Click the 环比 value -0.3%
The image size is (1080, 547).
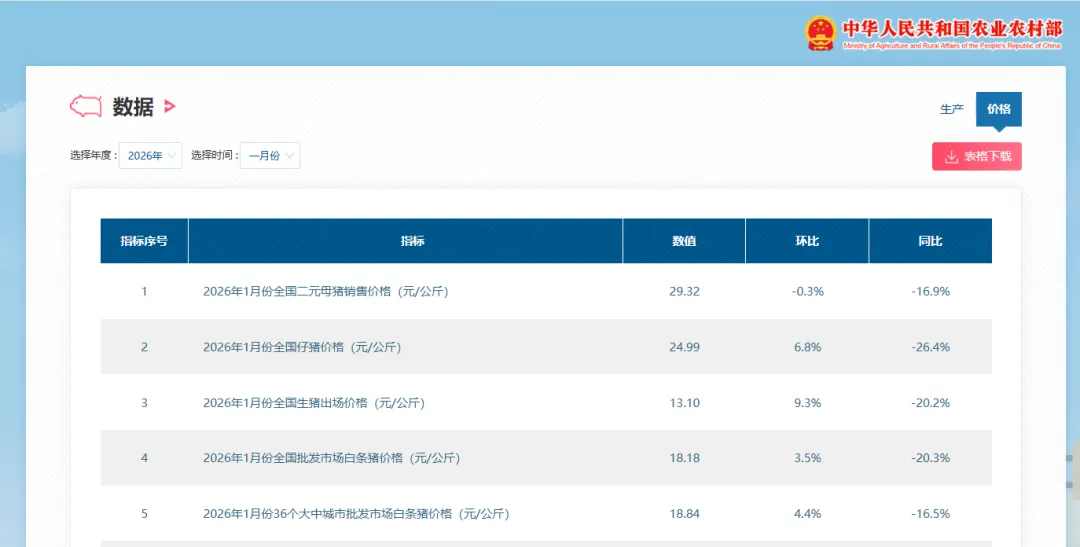coord(807,291)
